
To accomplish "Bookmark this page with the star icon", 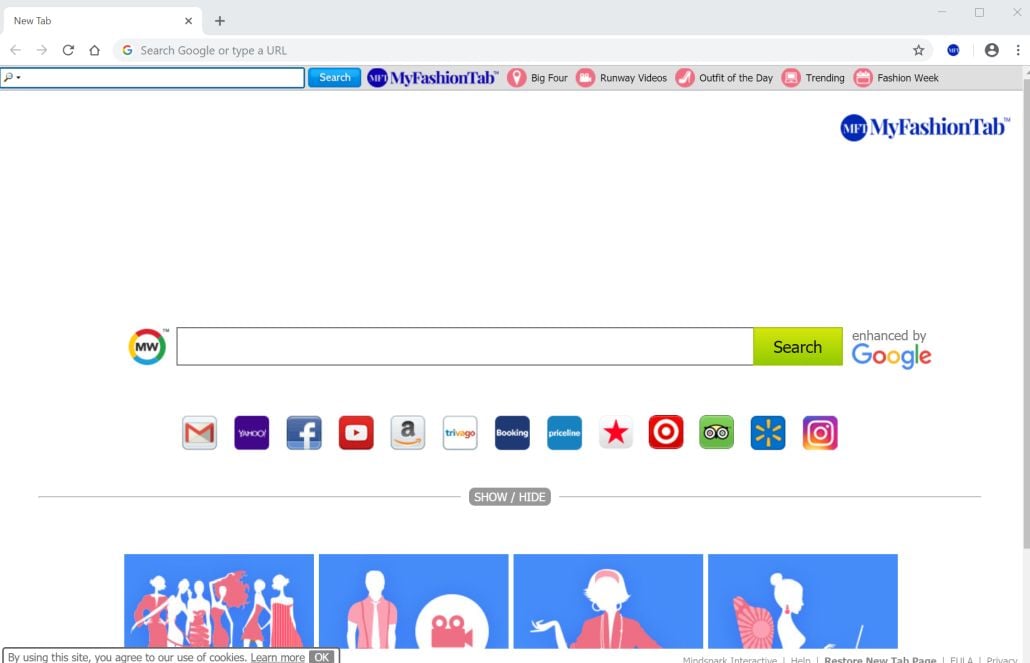I will click(x=918, y=50).
